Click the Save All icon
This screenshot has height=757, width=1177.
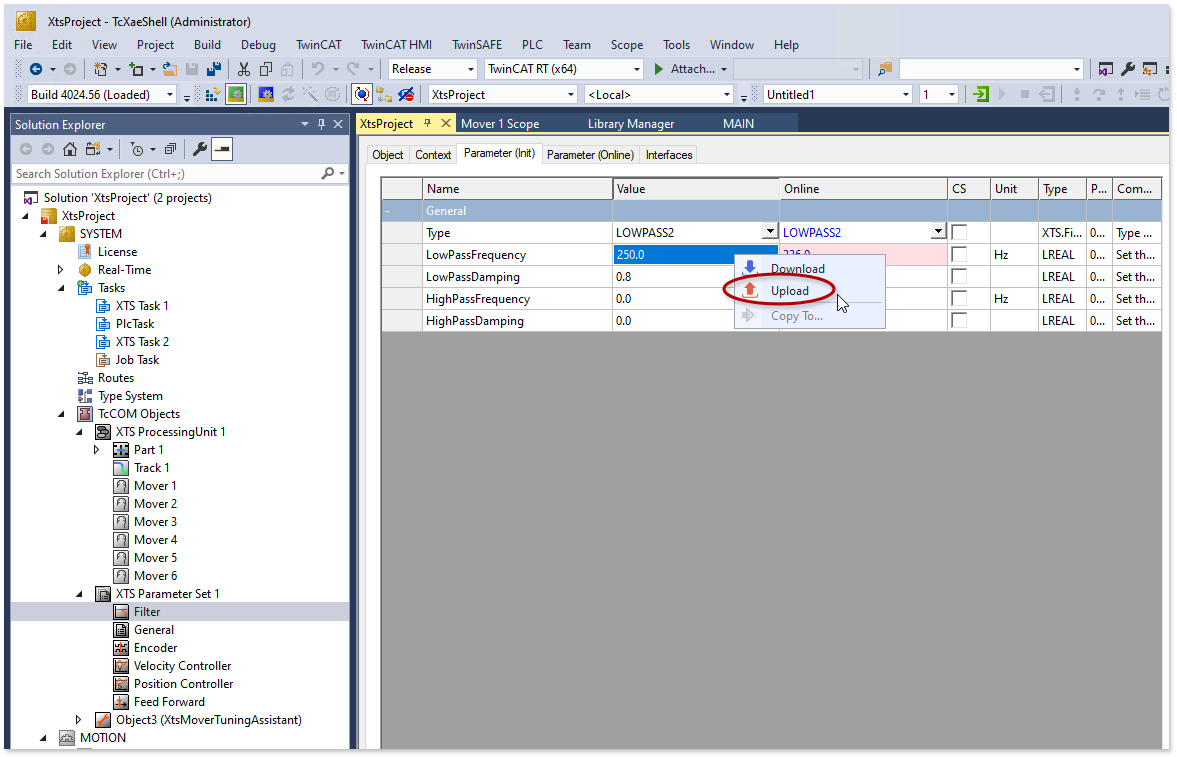(x=215, y=69)
